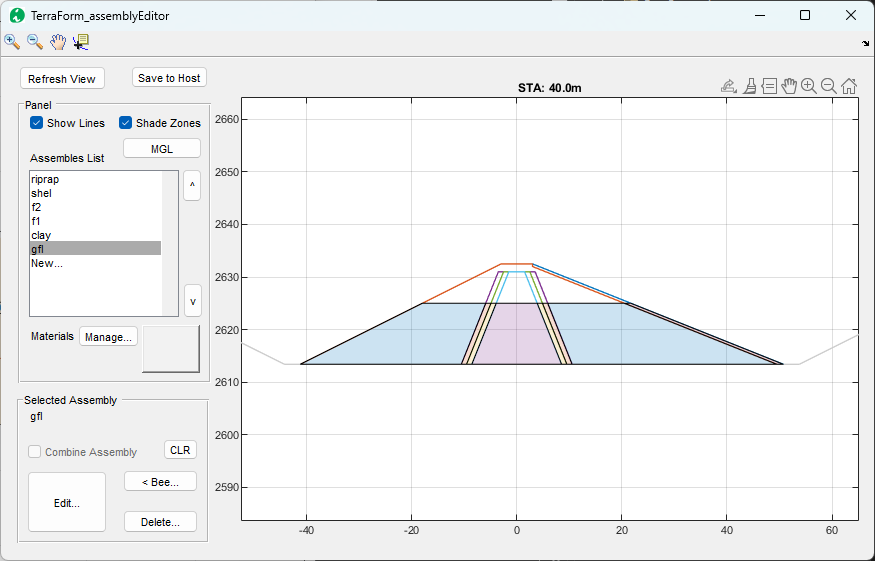Screen dimensions: 875x561
Task: Click the export icon above the plot
Action: [x=729, y=86]
